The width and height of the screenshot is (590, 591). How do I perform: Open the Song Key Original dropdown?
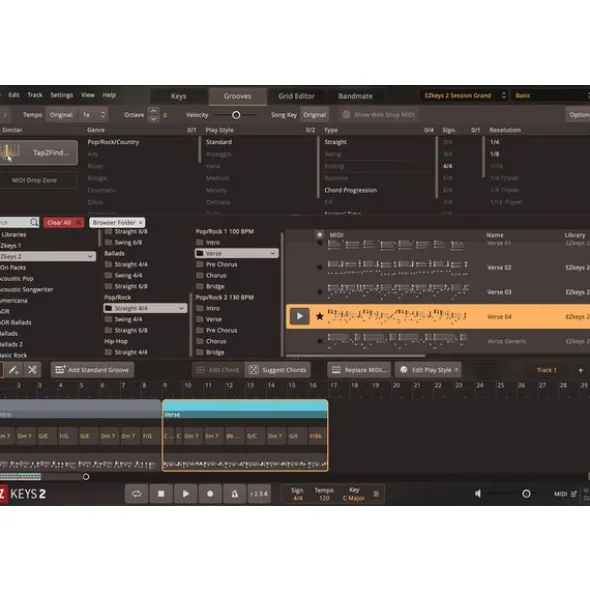[314, 115]
